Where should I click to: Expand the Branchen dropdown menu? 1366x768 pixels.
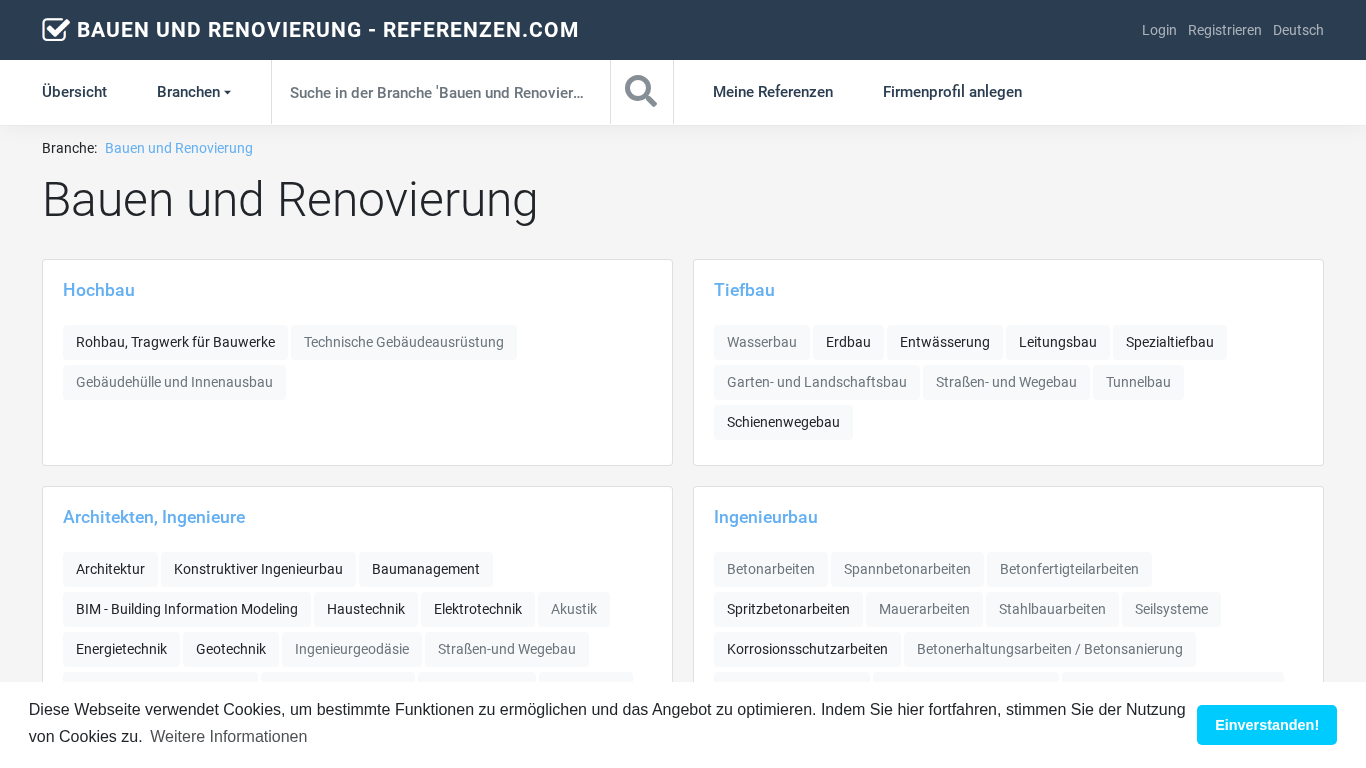[194, 92]
